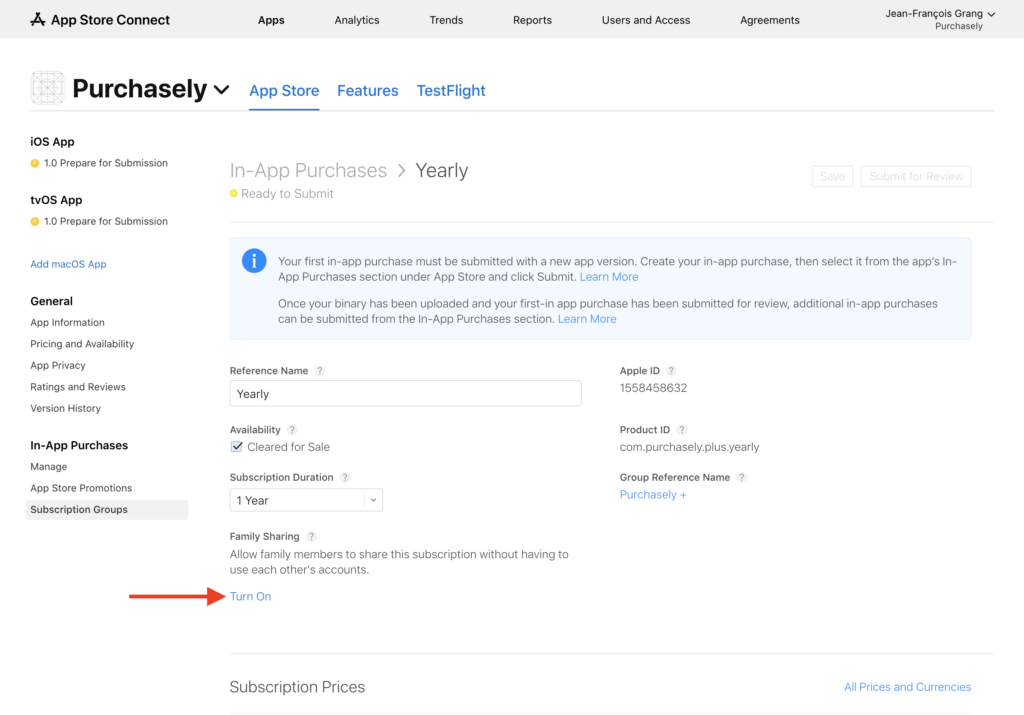The height and width of the screenshot is (715, 1024).
Task: Open Ratings and Reviews in sidebar
Action: point(78,387)
